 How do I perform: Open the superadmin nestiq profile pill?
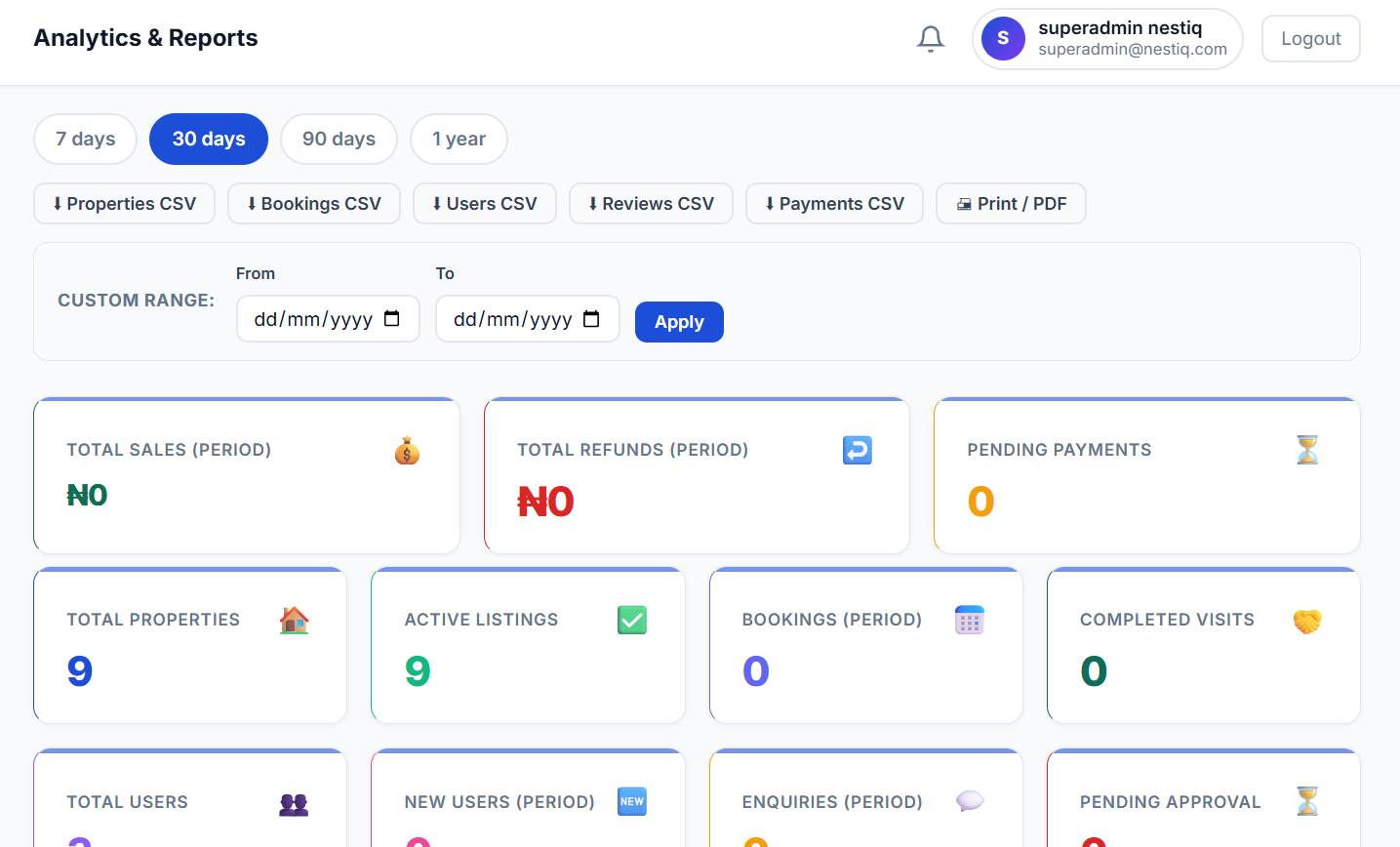(1107, 39)
